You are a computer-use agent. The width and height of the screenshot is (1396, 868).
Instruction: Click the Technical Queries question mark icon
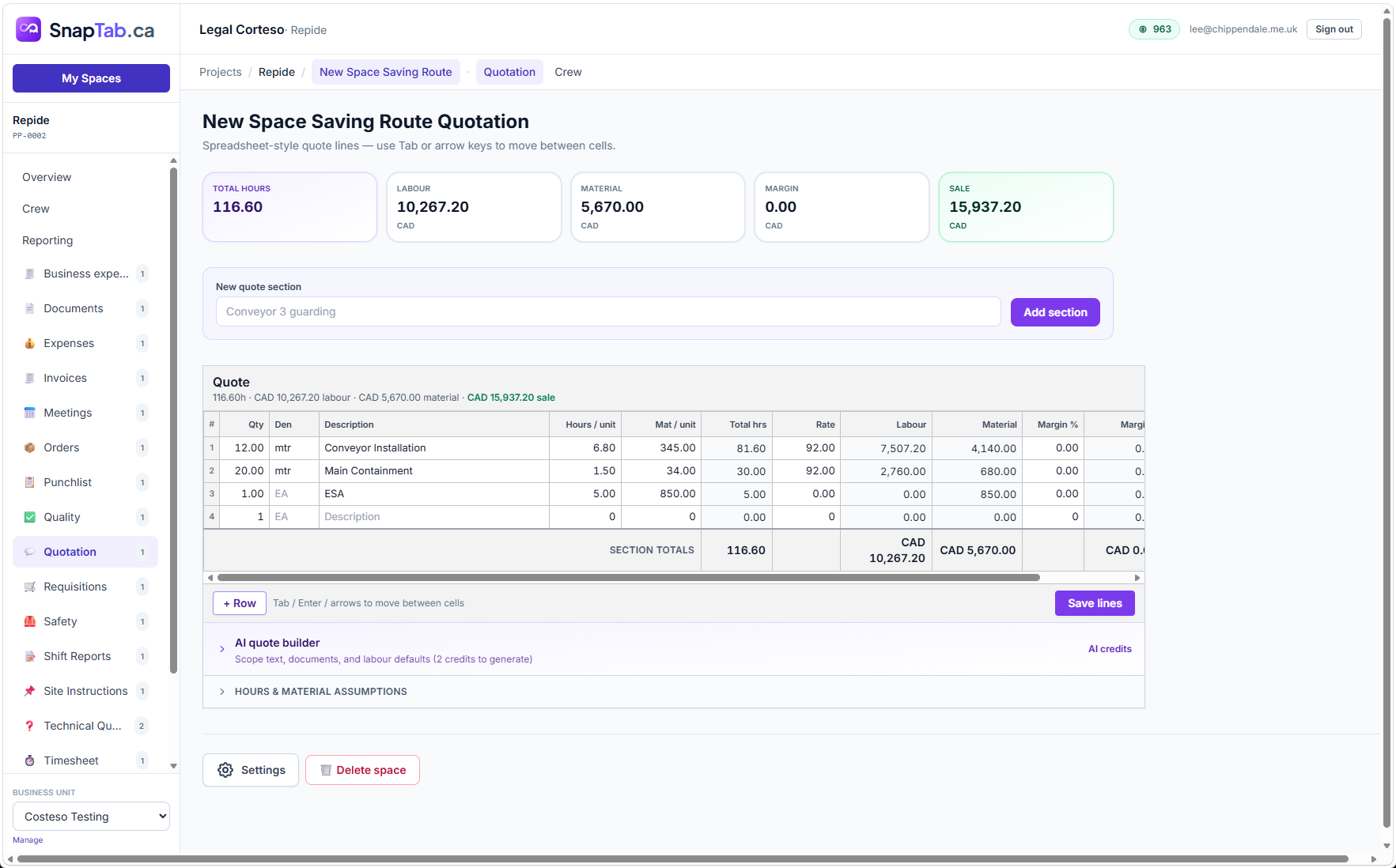29,726
